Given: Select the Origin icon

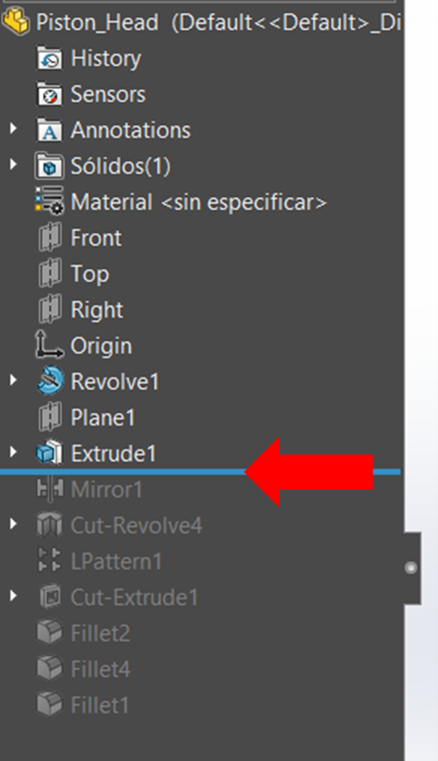Looking at the screenshot, I should coord(49,345).
